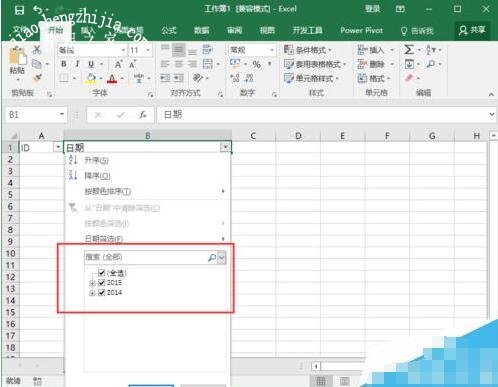
Task: Change the text orientation
Action: coord(198,78)
